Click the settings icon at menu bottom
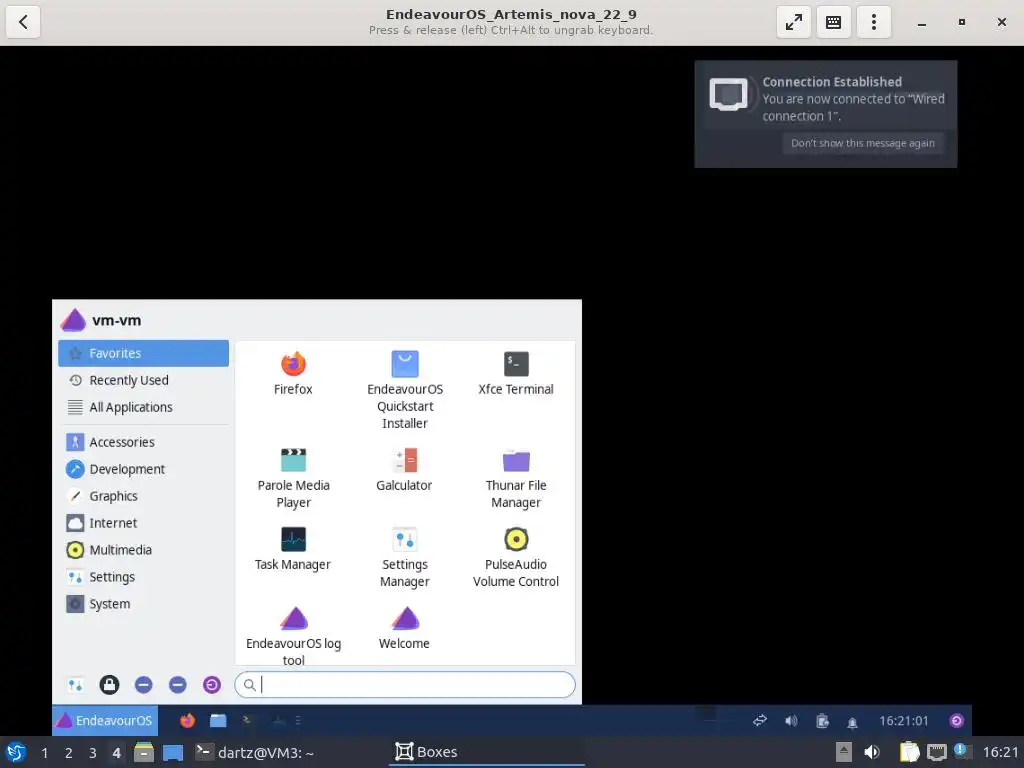The width and height of the screenshot is (1024, 768). point(75,684)
